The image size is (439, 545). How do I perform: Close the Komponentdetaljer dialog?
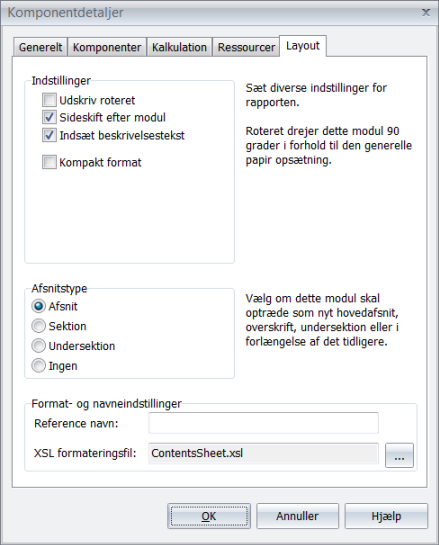[x=426, y=13]
